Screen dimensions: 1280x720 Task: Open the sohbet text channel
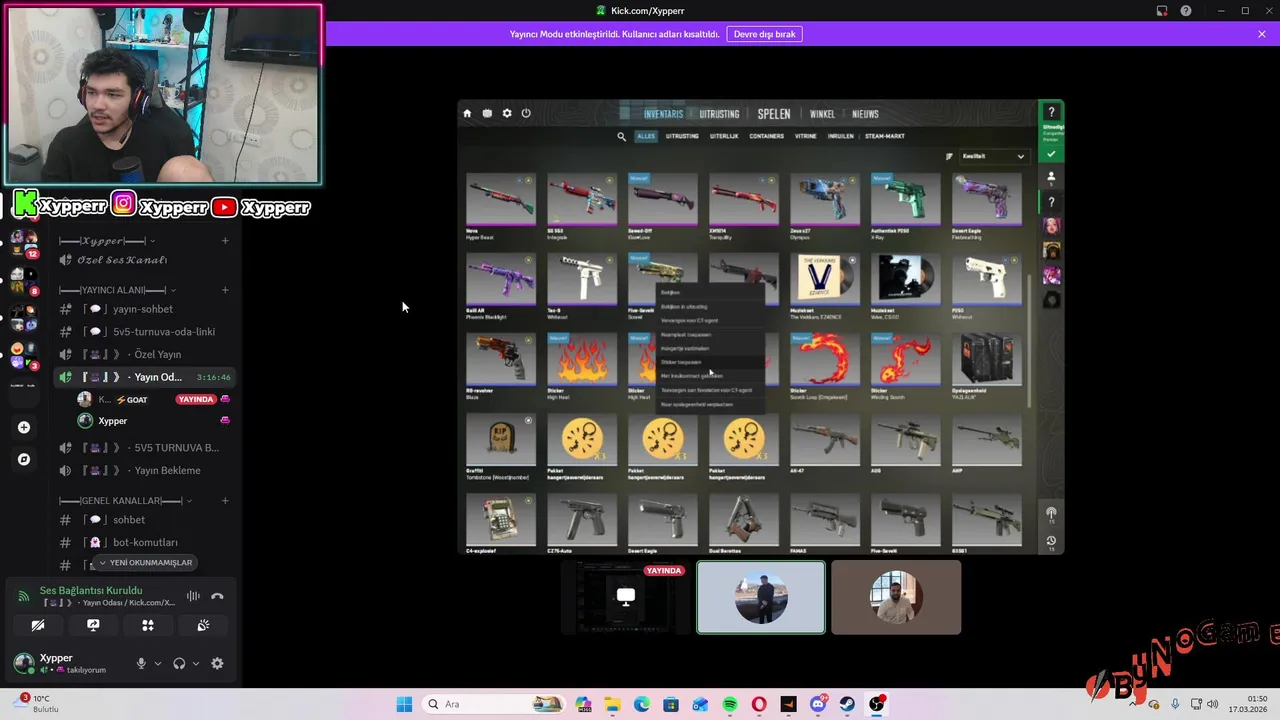tap(146, 520)
